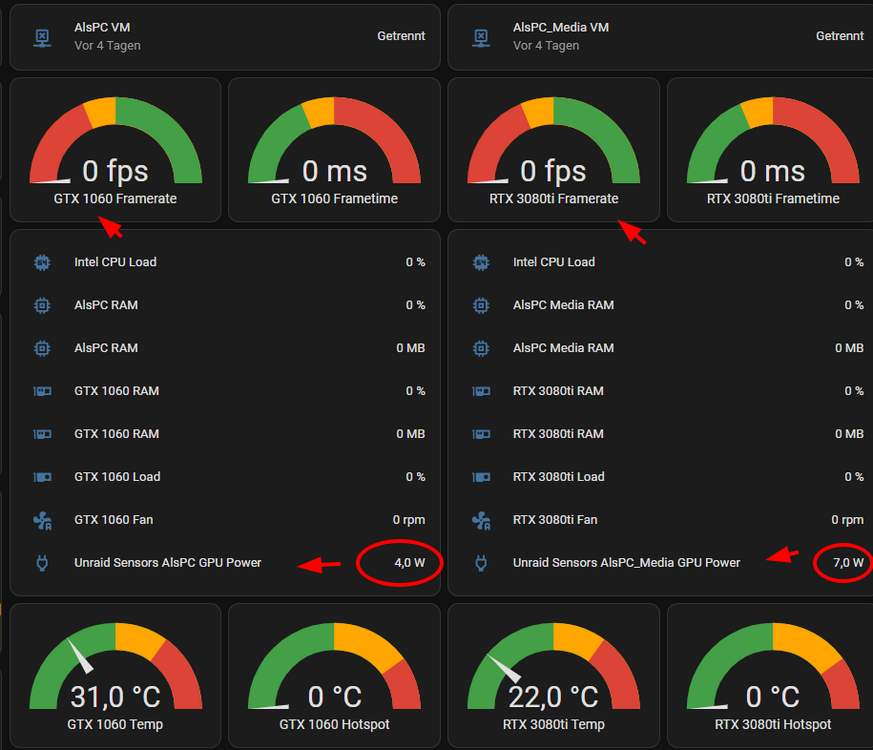Click the RTX 3080ti Fan icon
The image size is (873, 750).
tap(481, 520)
